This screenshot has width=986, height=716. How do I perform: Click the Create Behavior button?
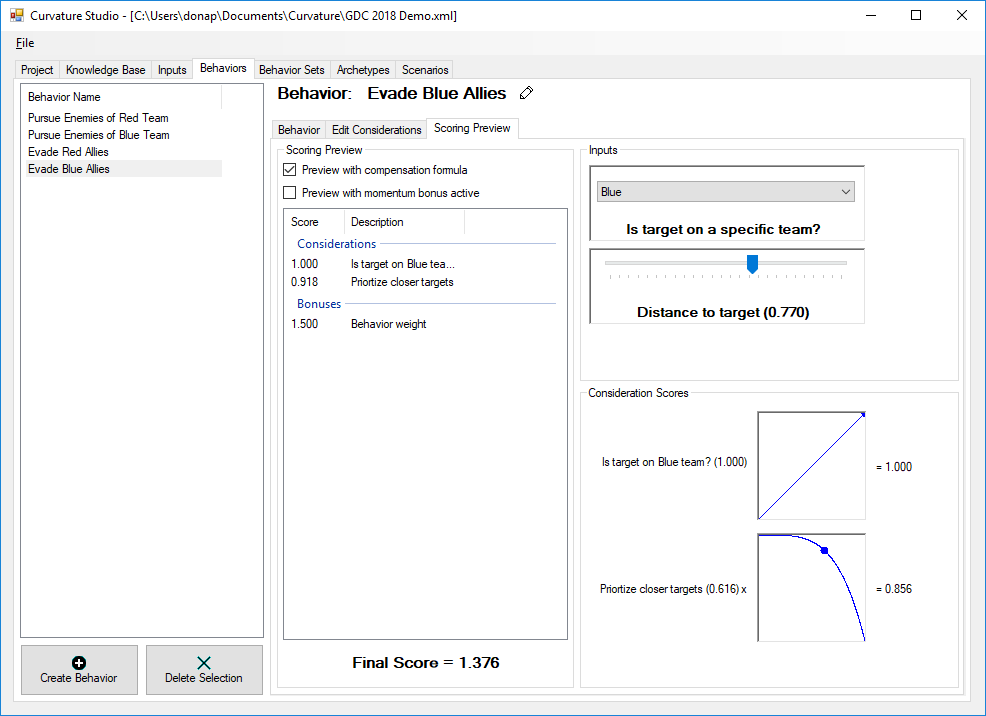click(x=79, y=669)
